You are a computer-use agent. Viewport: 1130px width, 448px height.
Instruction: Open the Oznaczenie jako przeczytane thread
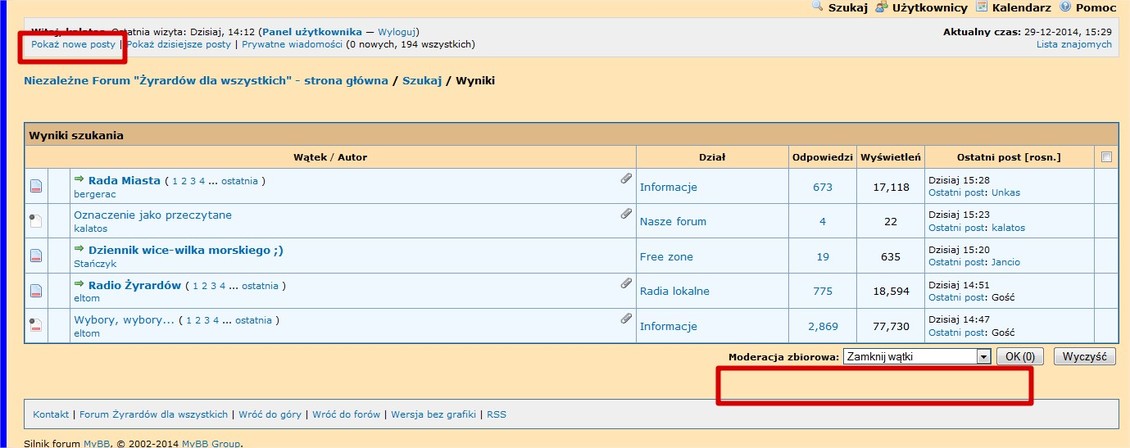point(153,215)
